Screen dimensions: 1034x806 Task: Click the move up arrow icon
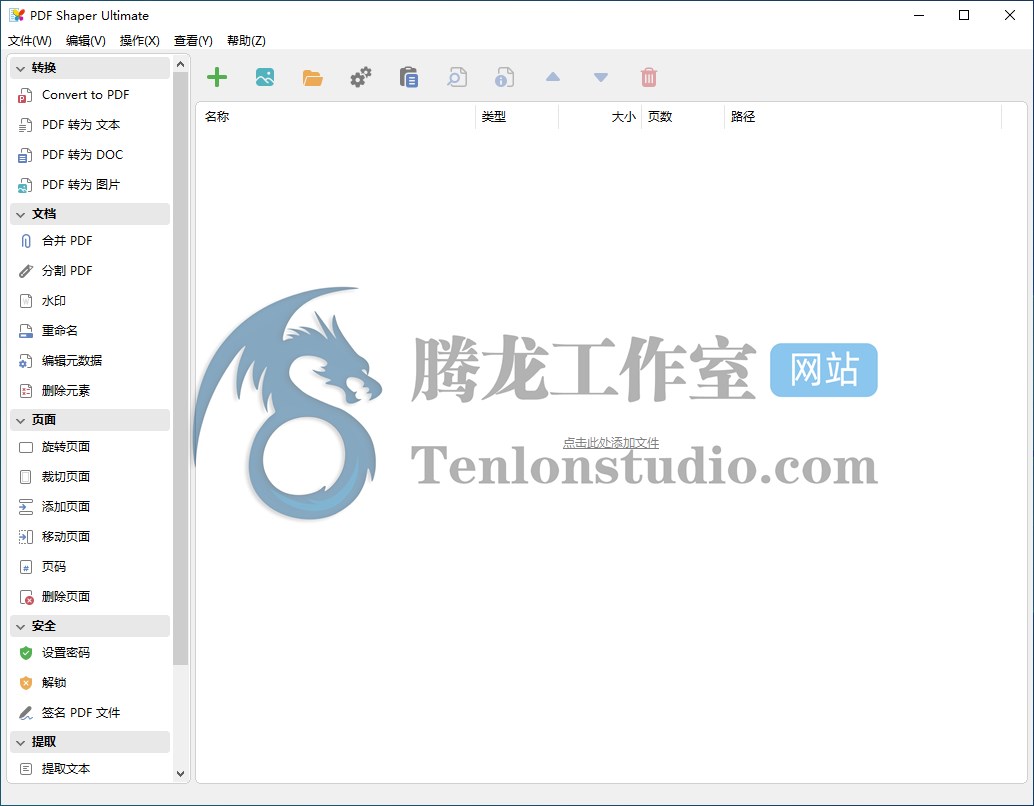(x=553, y=77)
